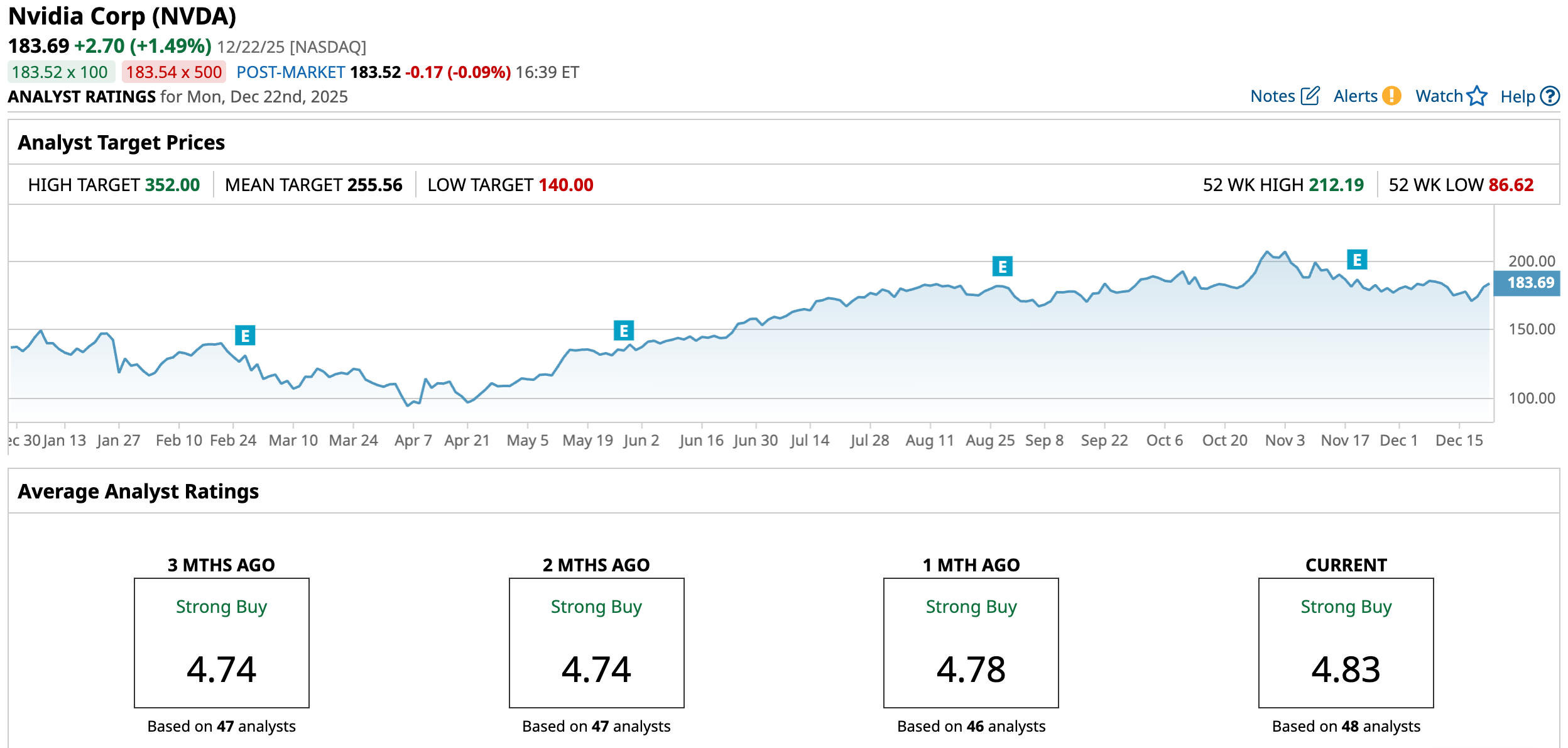Image resolution: width=1568 pixels, height=748 pixels.
Task: Click the green bid price 183.52 x 100
Action: 60,72
